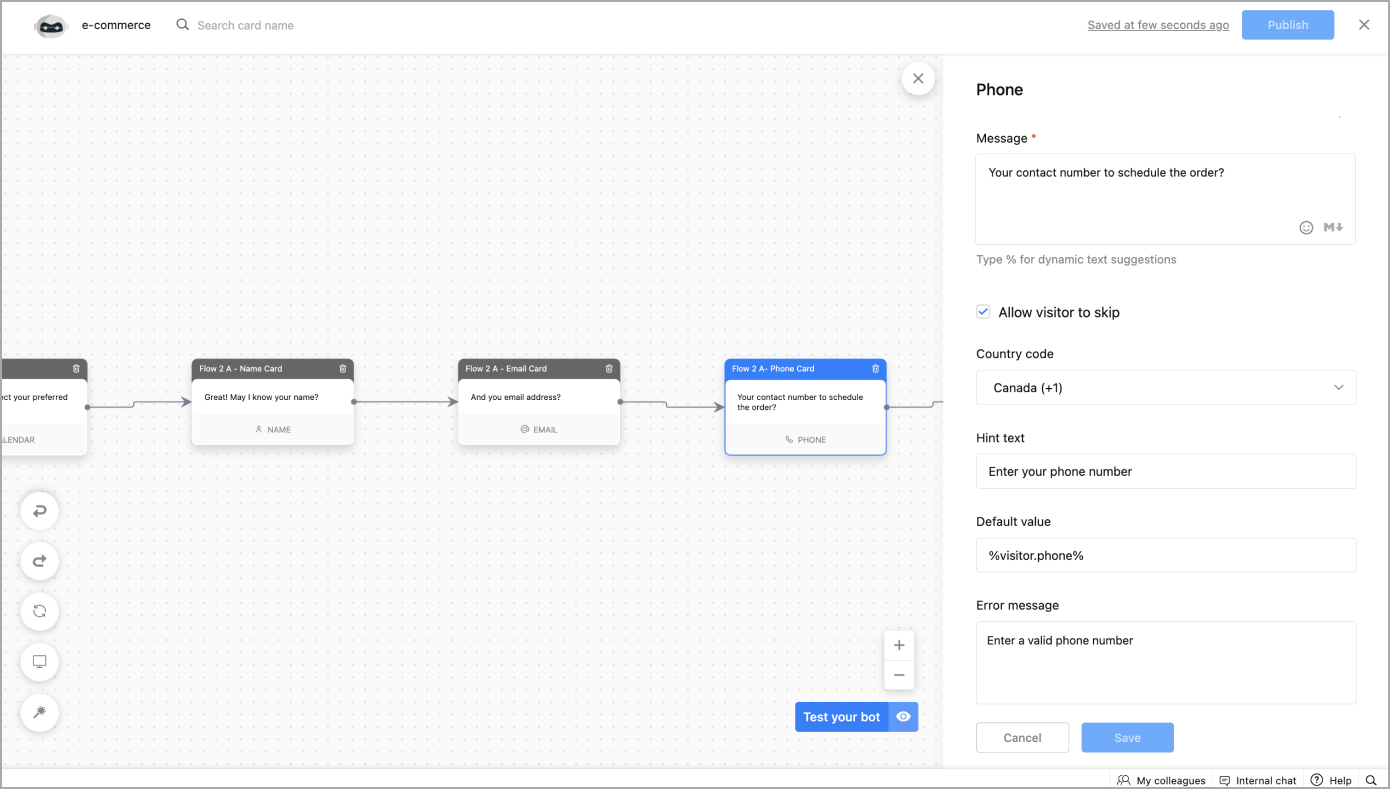Click the Test your bot button

841,717
